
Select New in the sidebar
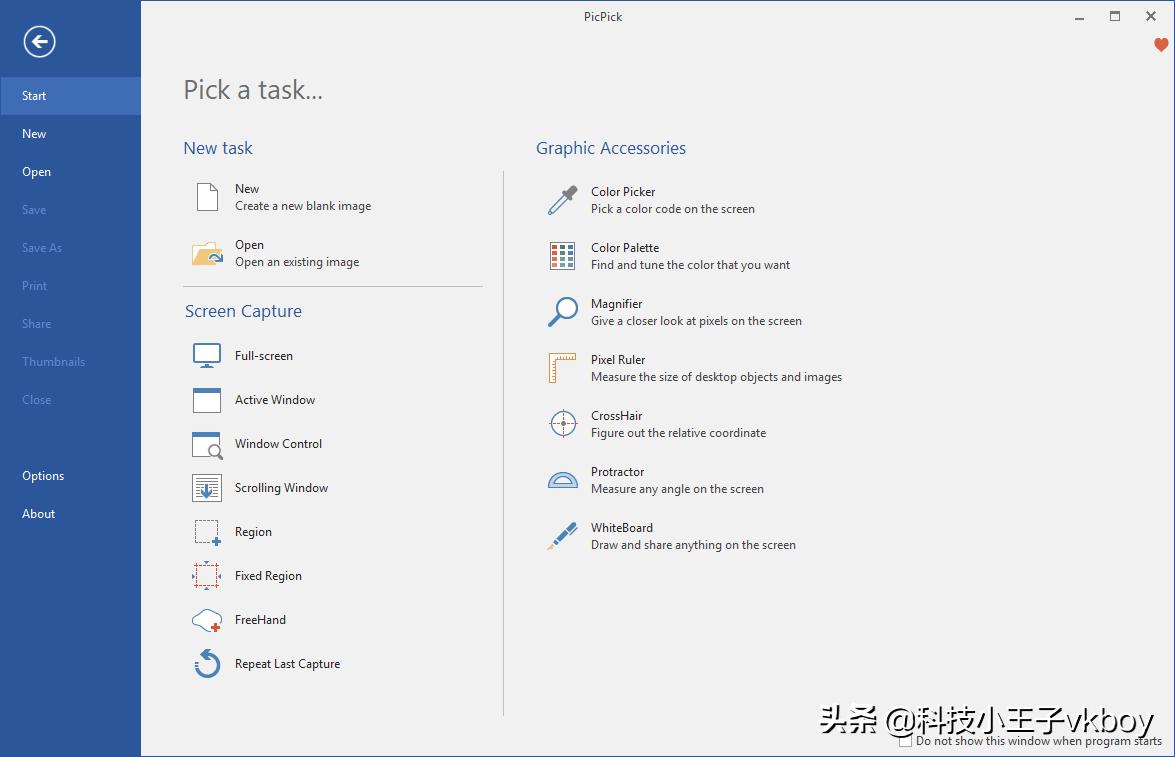point(70,133)
